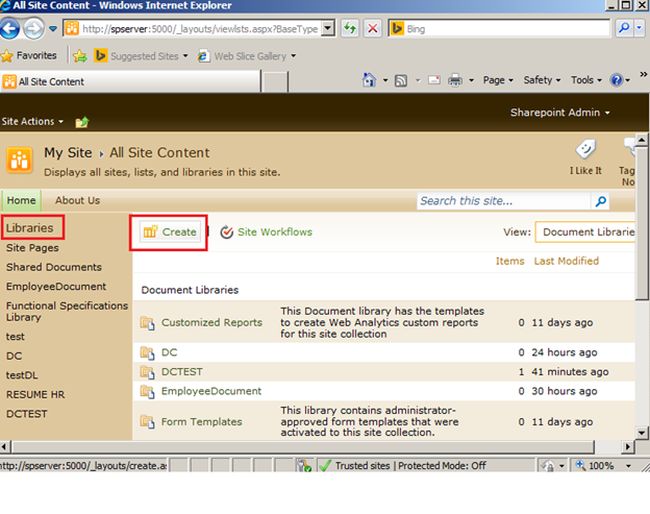650x514 pixels.
Task: Open the search provider dropdown arrow
Action: click(639, 29)
